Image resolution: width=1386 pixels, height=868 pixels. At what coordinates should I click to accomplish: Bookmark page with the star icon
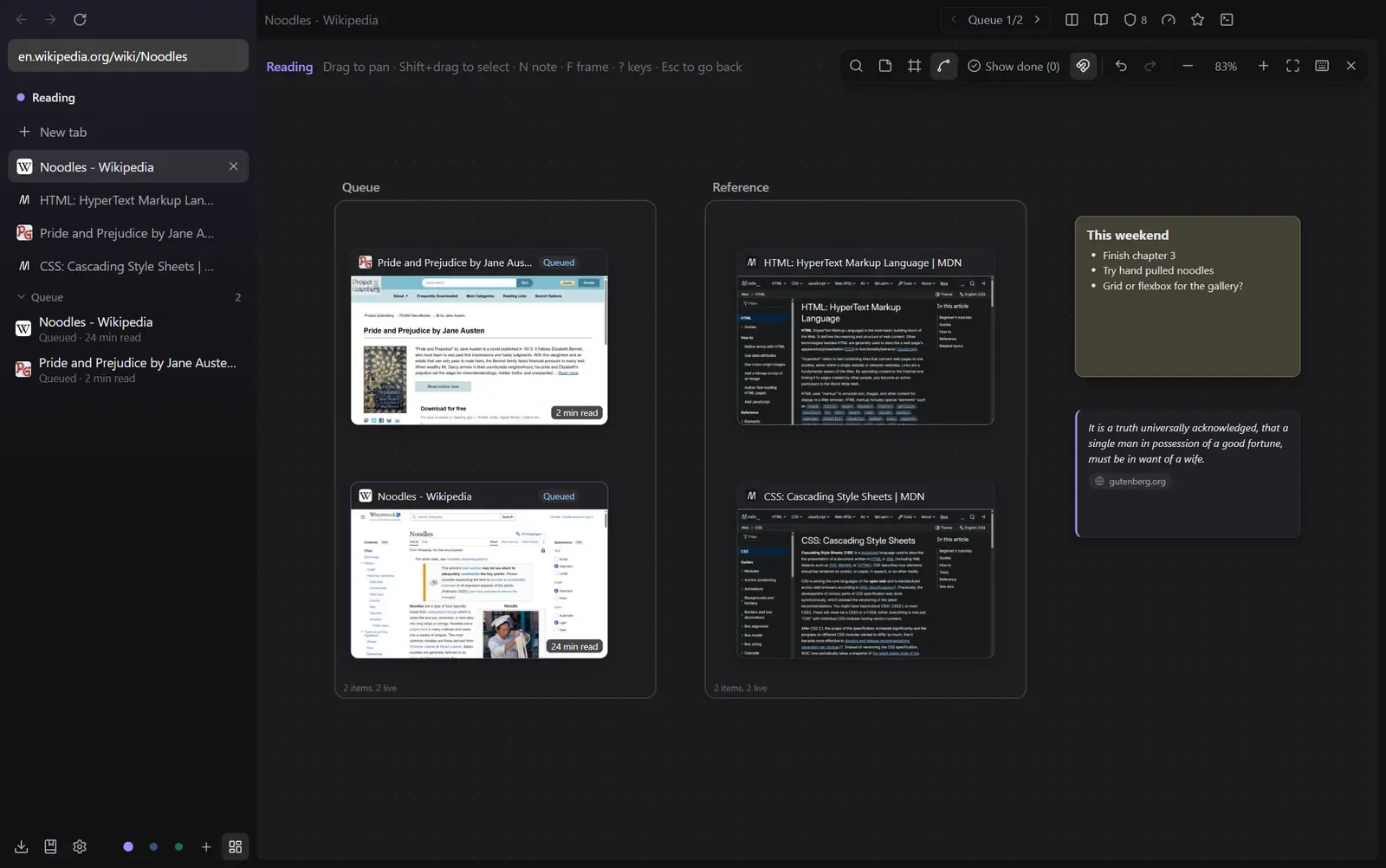tap(1198, 20)
